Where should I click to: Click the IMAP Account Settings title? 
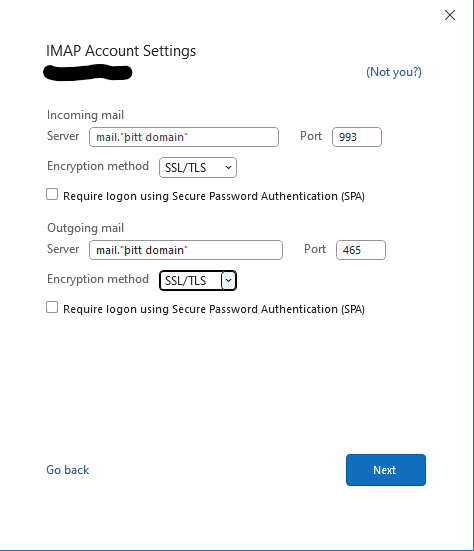(x=121, y=51)
